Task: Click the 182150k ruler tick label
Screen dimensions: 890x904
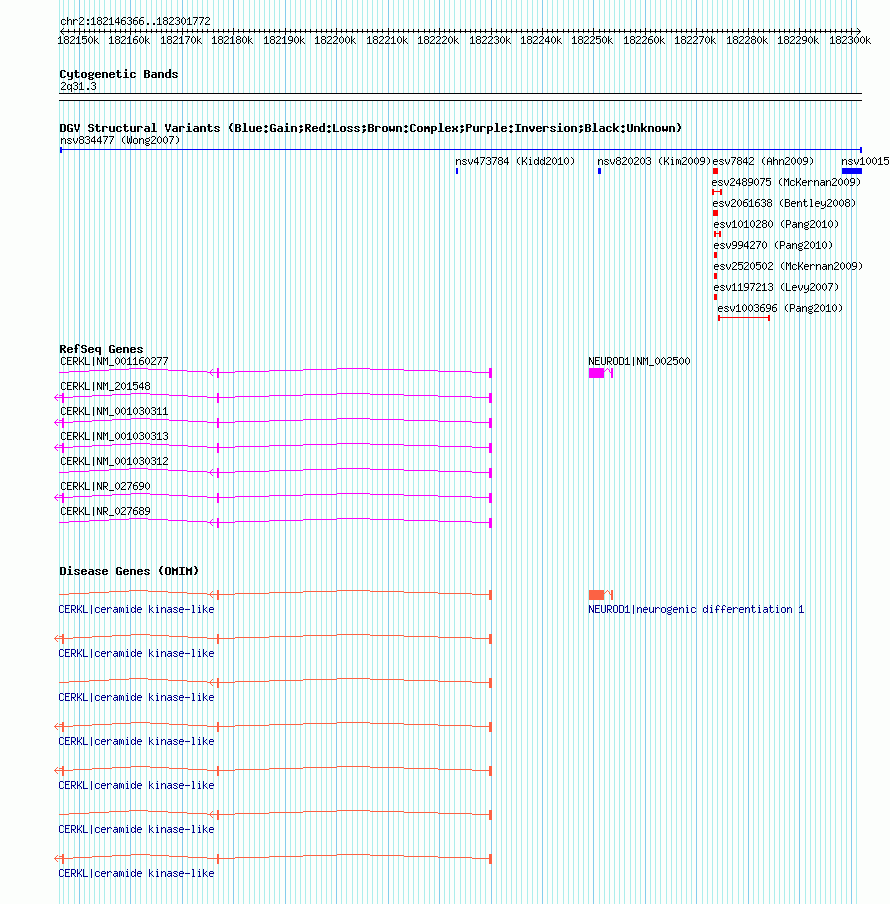Action: point(78,40)
